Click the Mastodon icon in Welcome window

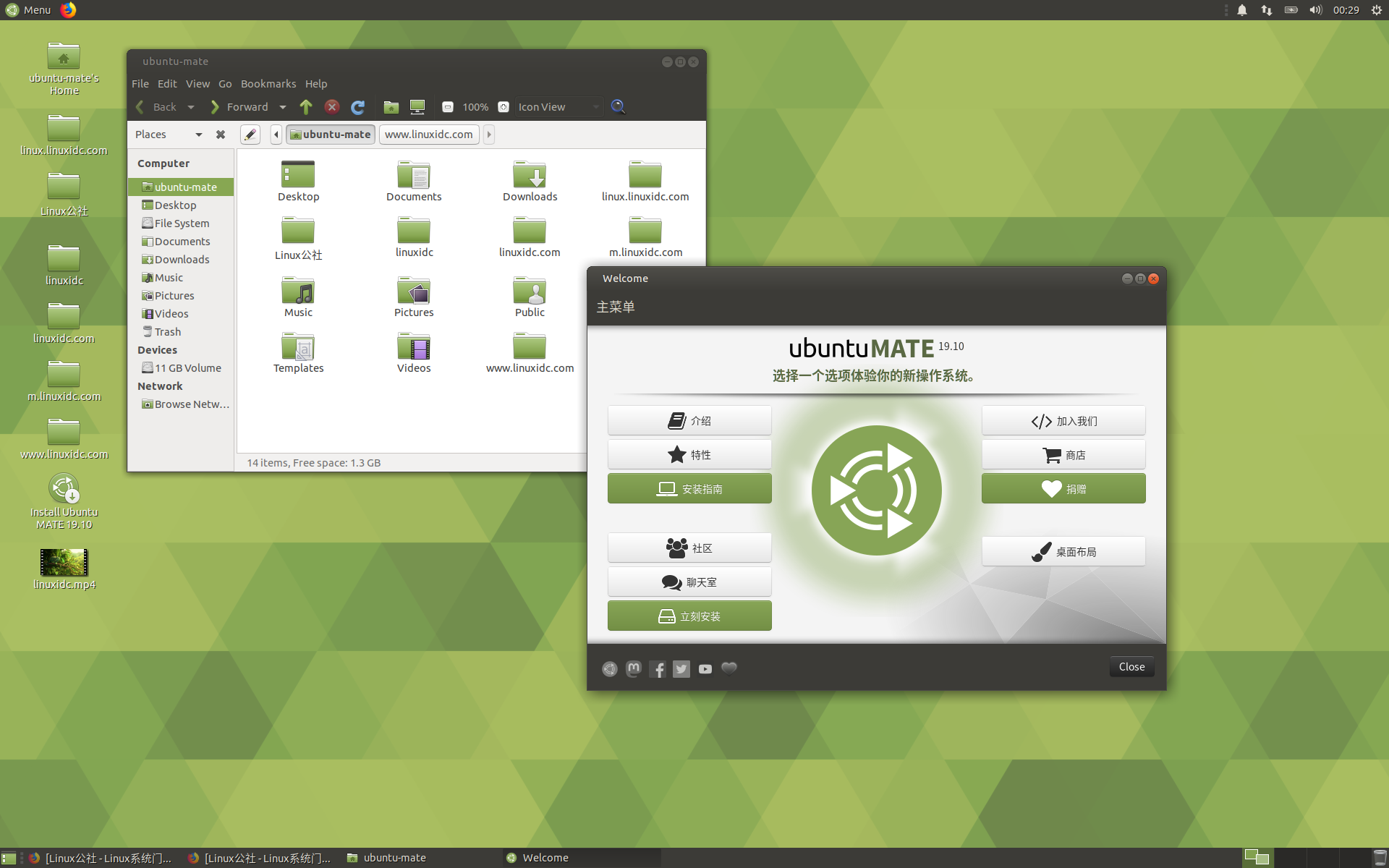pos(634,668)
